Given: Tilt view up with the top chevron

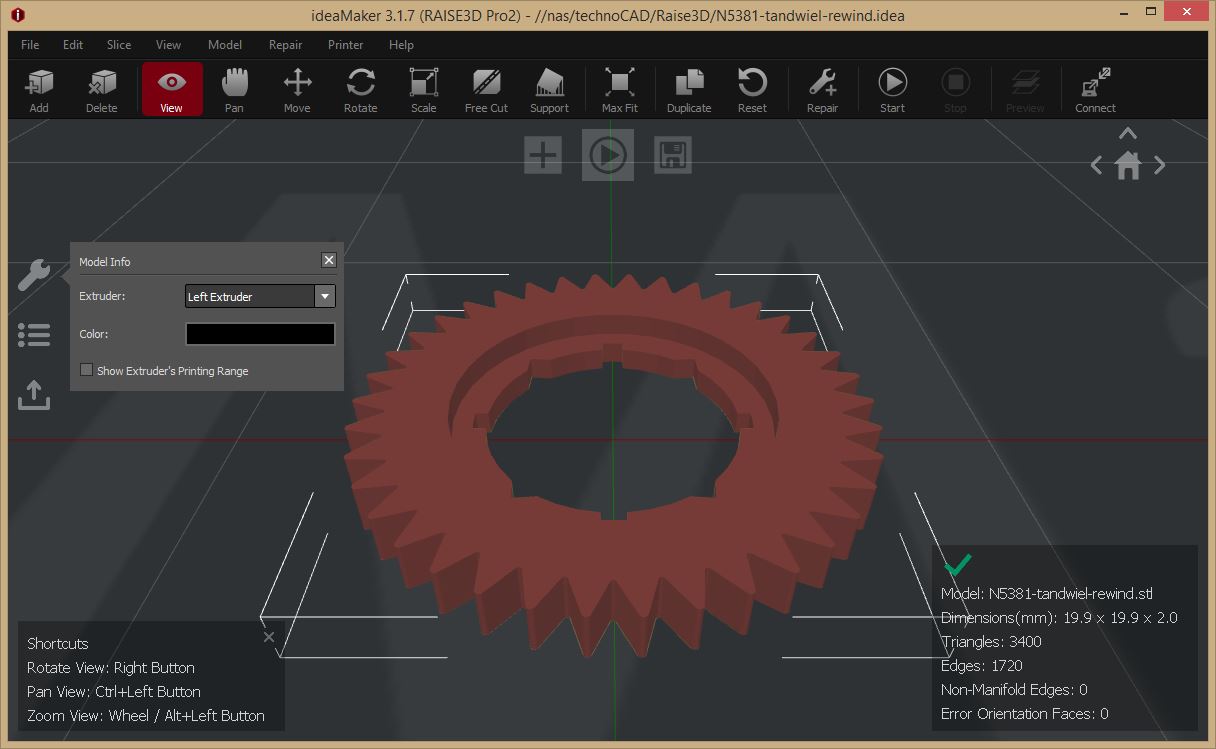Looking at the screenshot, I should click(x=1128, y=134).
